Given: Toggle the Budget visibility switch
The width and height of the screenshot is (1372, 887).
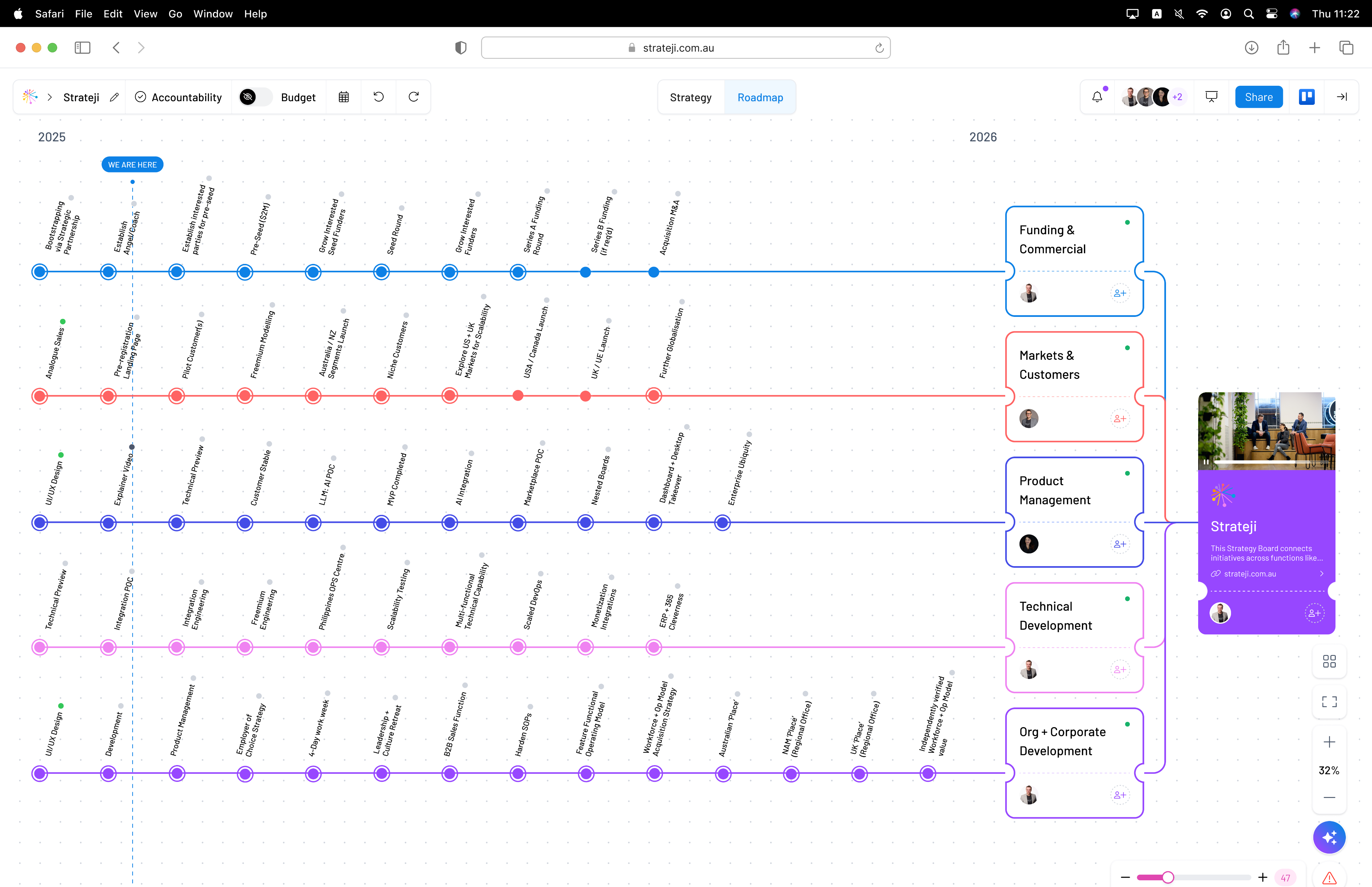Looking at the screenshot, I should 255,97.
